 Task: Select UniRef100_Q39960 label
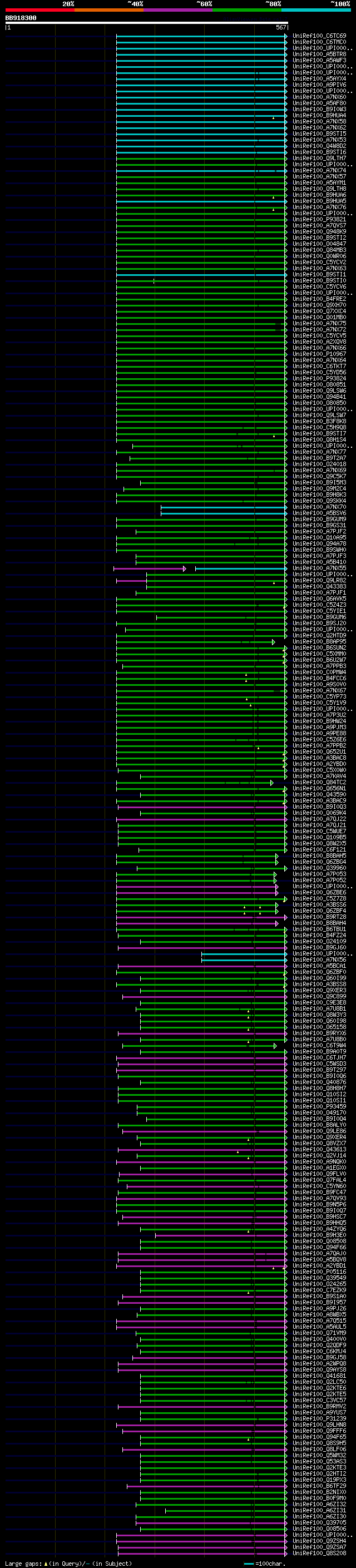pyautogui.click(x=319, y=868)
